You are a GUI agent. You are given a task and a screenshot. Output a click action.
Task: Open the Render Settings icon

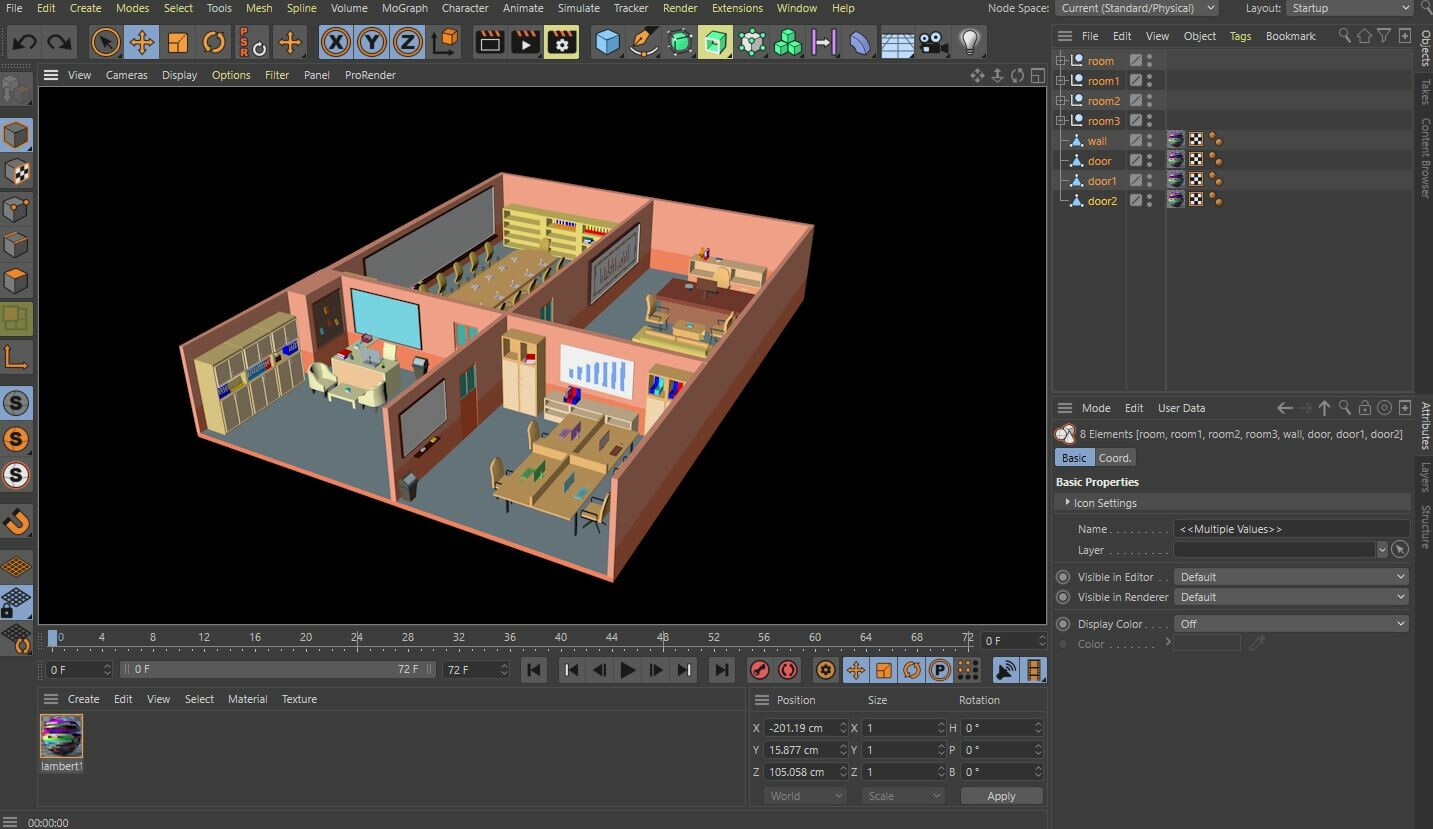(x=561, y=42)
